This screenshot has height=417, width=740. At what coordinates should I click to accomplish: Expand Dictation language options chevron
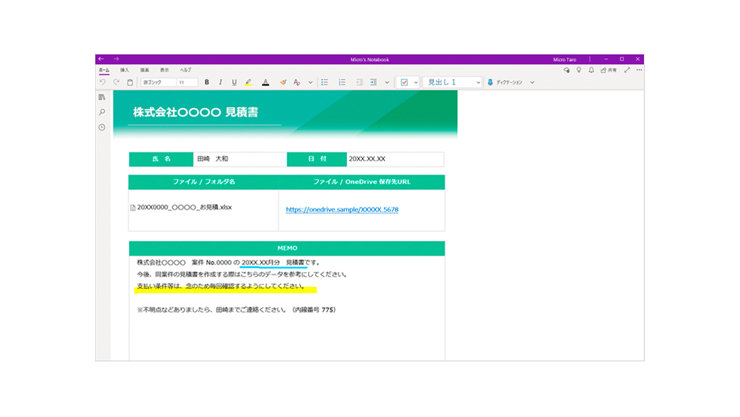click(532, 83)
